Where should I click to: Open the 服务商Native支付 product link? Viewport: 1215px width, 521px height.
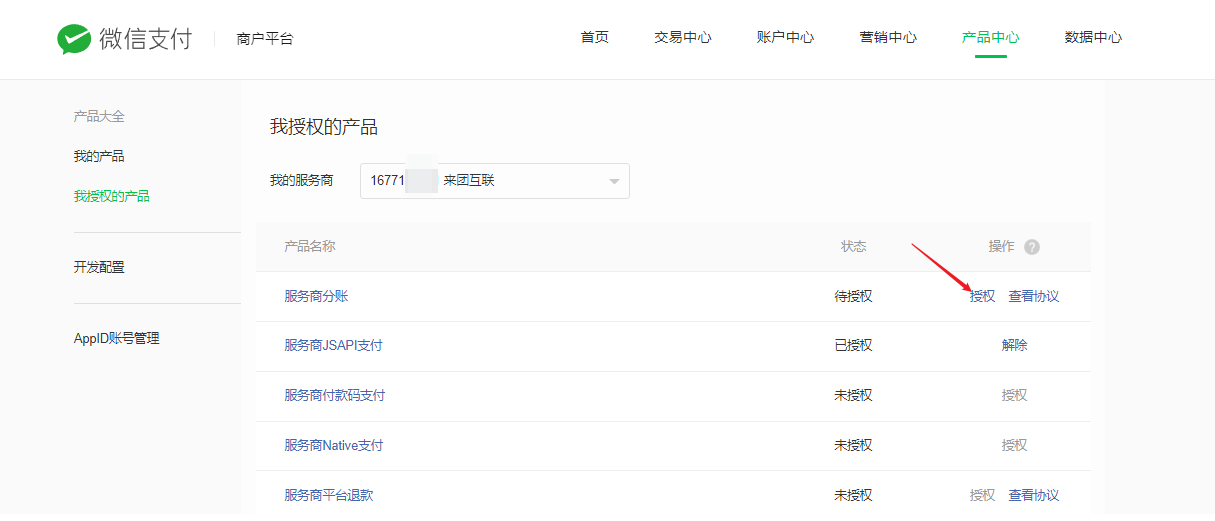tap(333, 446)
